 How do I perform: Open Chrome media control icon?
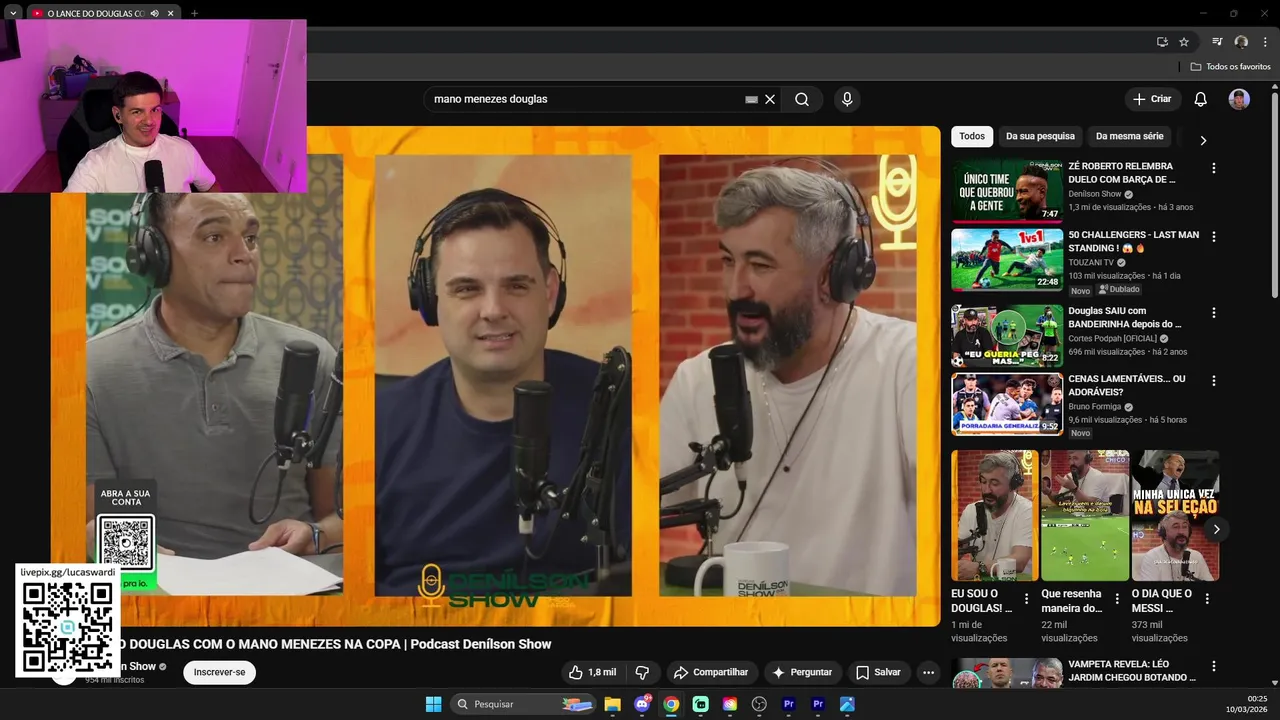click(x=1217, y=42)
